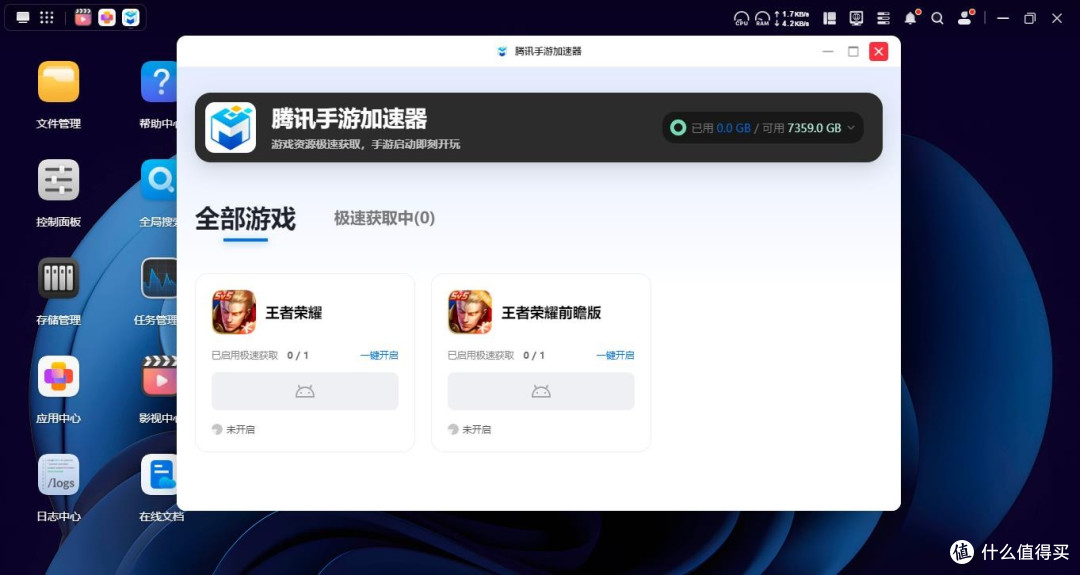This screenshot has width=1080, height=575.
Task: Open the search magnifier in top bar
Action: [937, 19]
